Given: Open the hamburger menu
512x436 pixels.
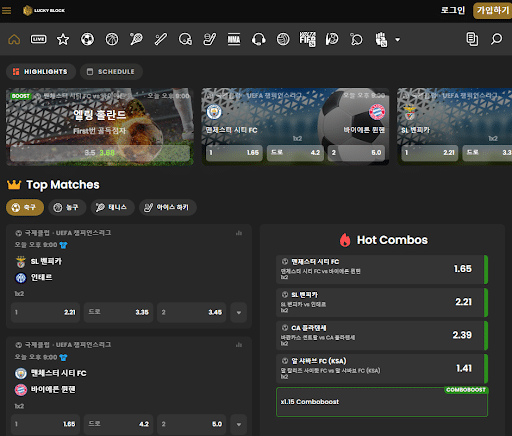Looking at the screenshot, I should 6,11.
